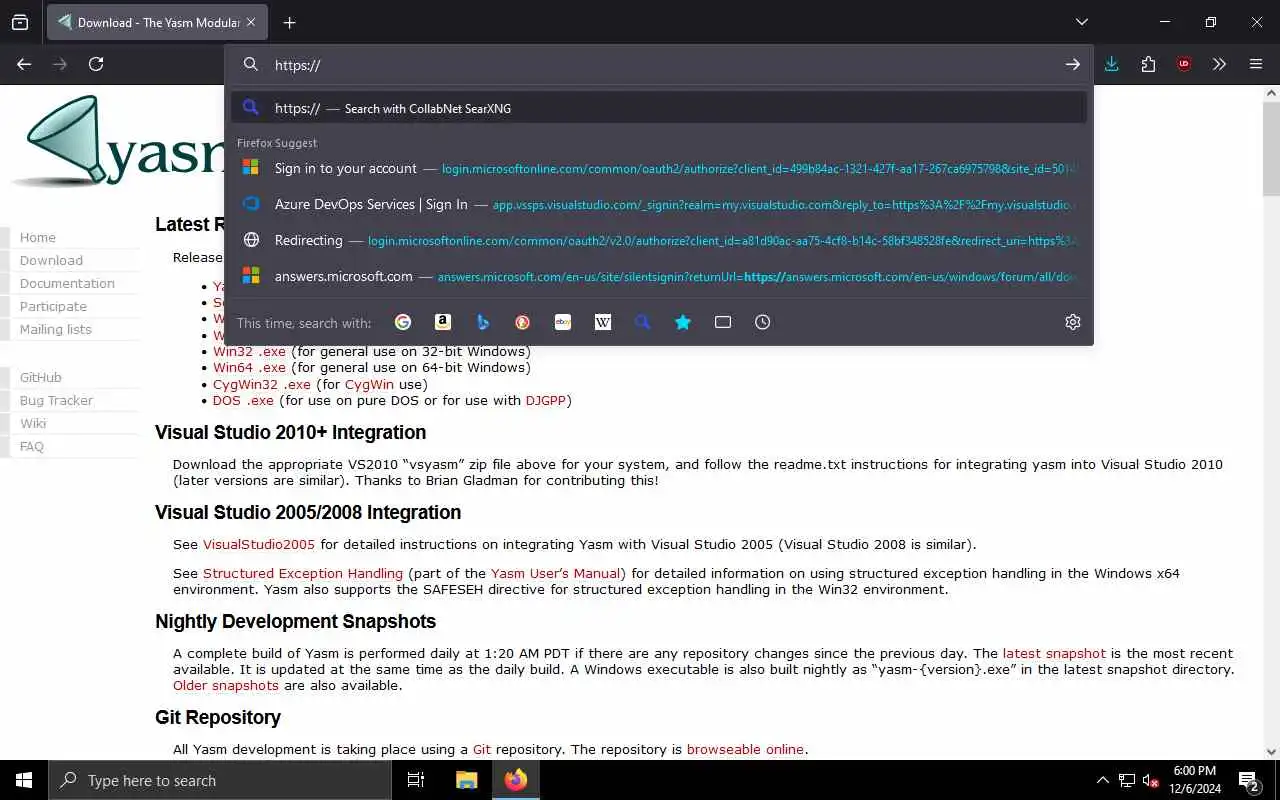
Task: Open the latest snapshot link
Action: [1054, 653]
